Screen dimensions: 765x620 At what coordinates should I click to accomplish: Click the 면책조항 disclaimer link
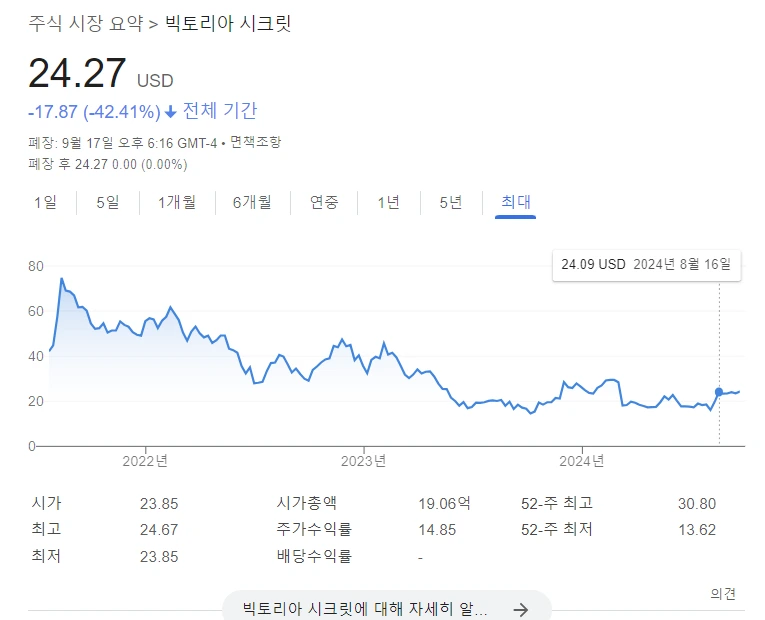(255, 142)
